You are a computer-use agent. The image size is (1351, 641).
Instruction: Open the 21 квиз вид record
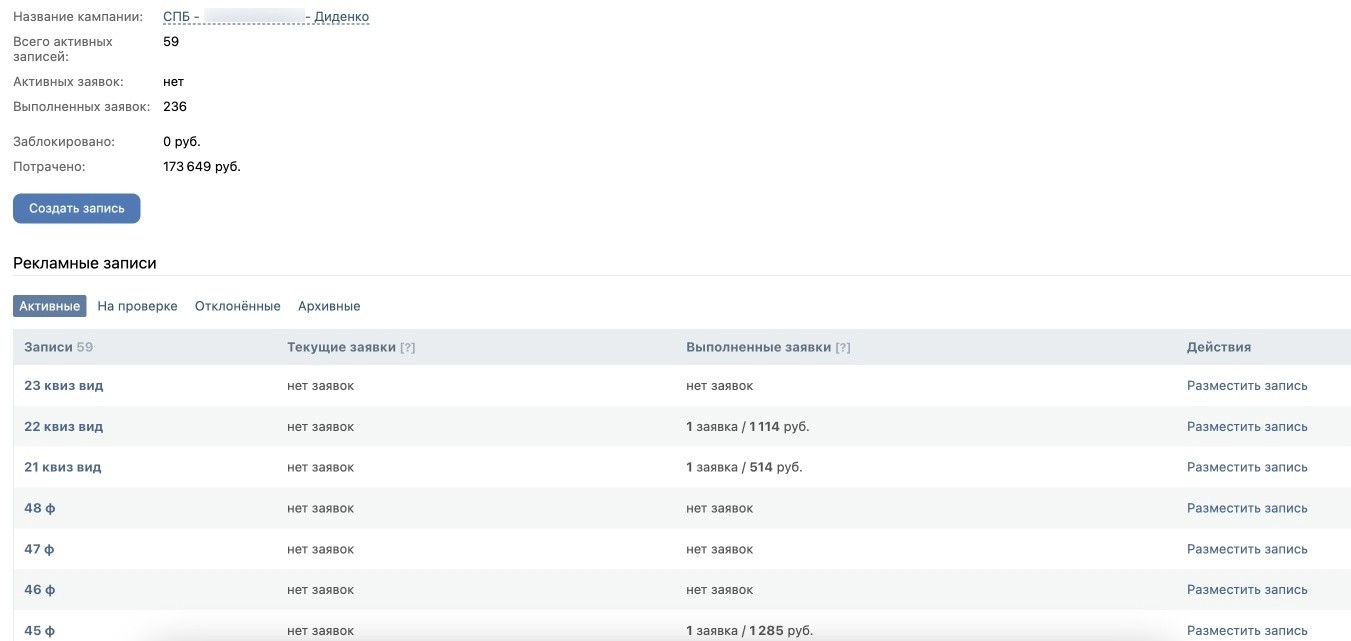(63, 467)
